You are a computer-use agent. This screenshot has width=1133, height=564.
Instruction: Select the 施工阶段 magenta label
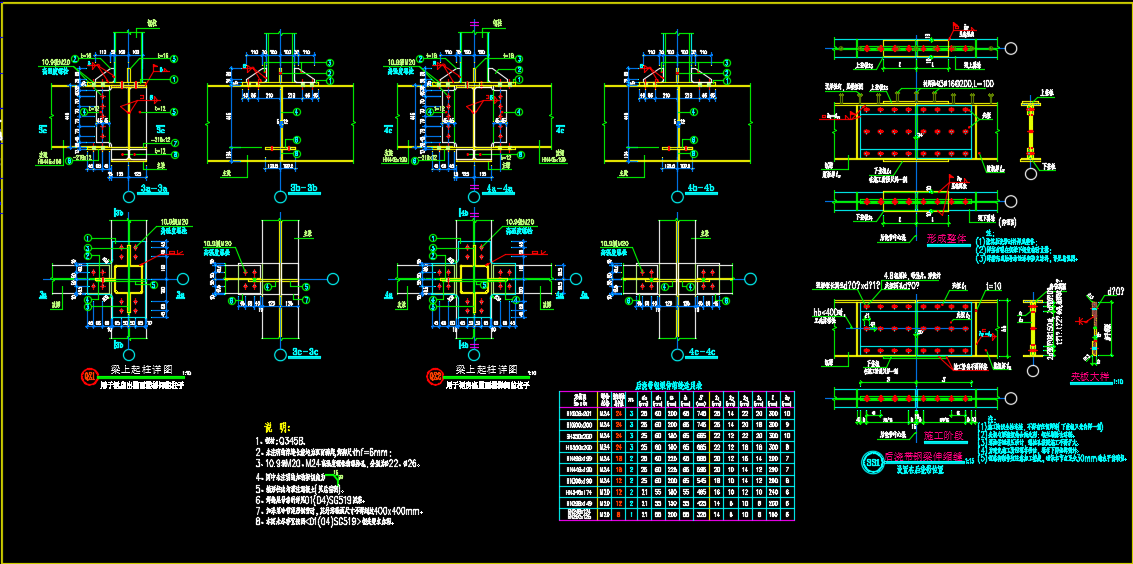pyautogui.click(x=945, y=435)
